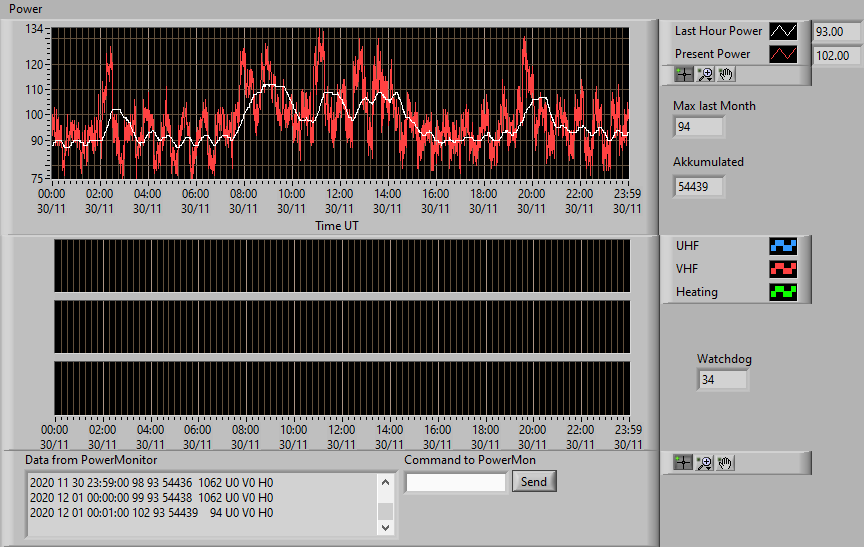Open the Present Power plot legend icon
864x547 pixels.
coord(783,54)
